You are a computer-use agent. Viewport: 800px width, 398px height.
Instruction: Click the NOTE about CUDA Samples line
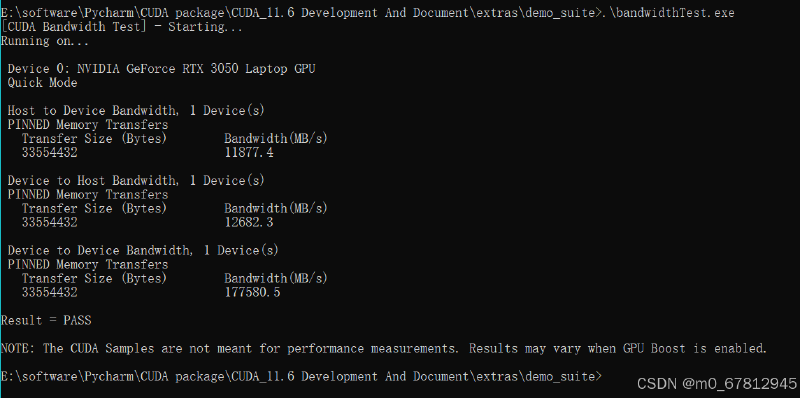click(384, 349)
